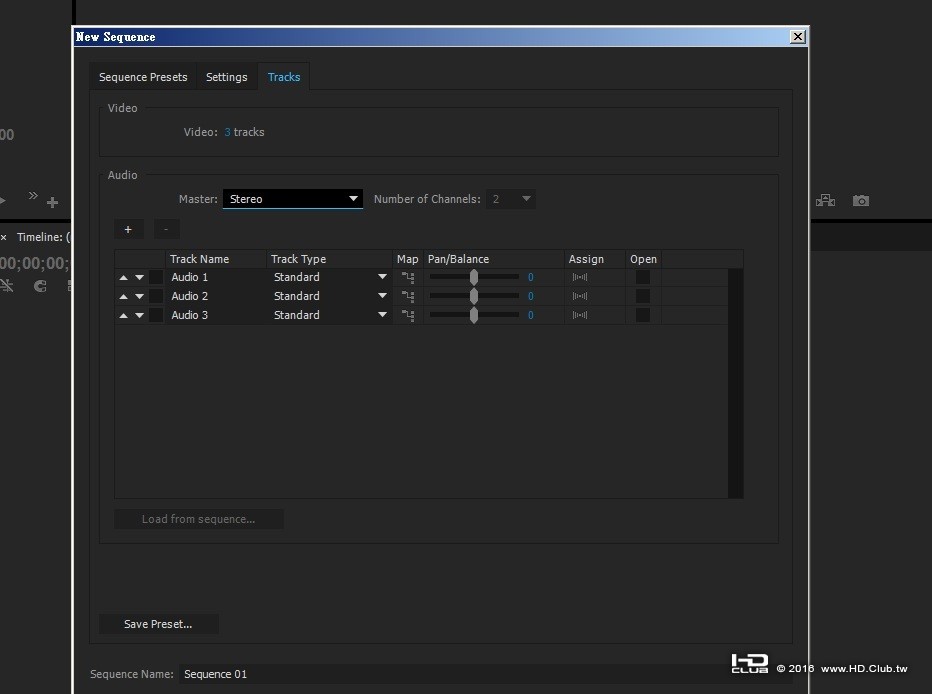Click the camera export frame icon
Screen dimensions: 932x694
point(860,201)
